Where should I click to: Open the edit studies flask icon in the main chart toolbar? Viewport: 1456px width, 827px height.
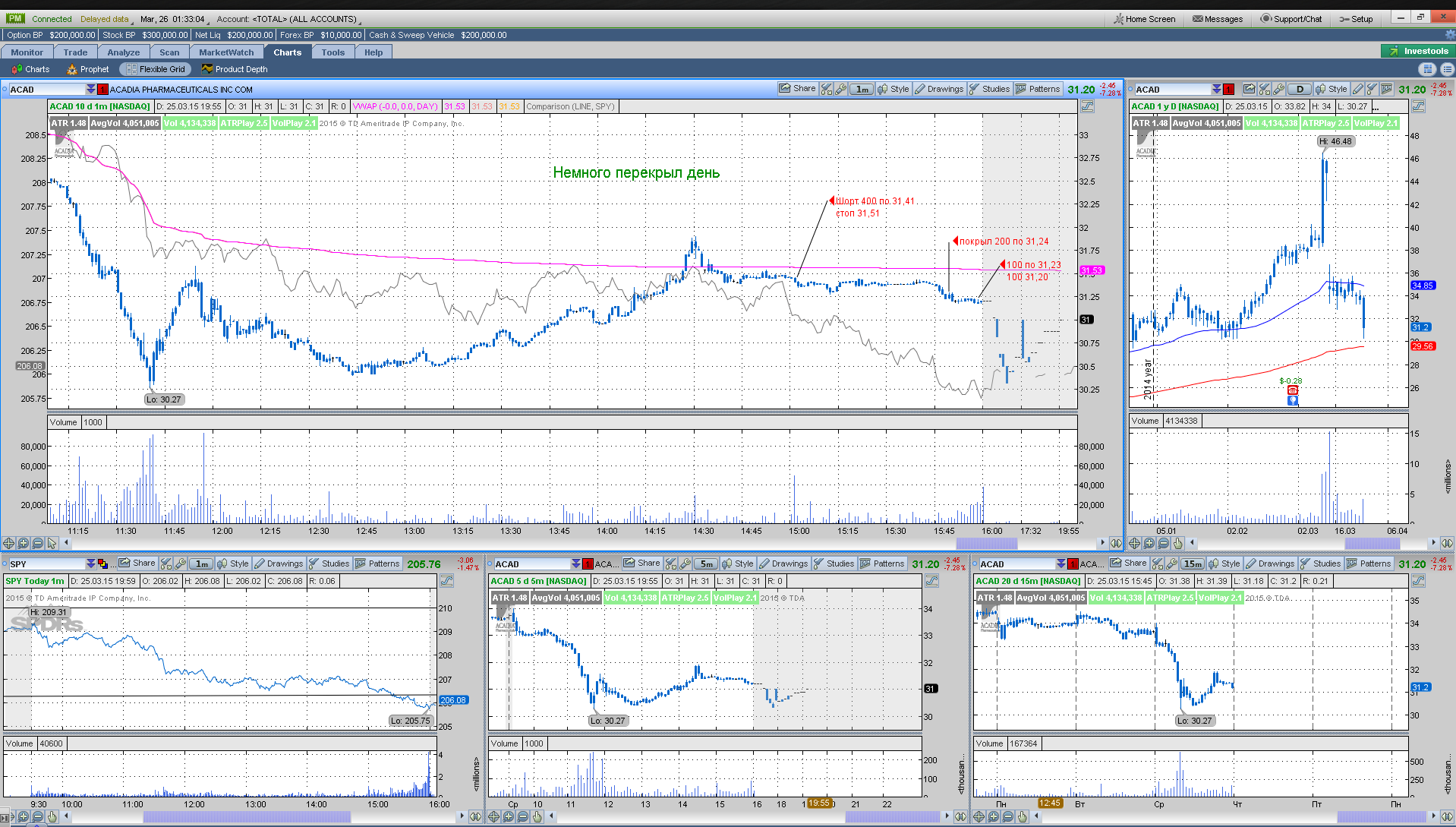tap(827, 89)
